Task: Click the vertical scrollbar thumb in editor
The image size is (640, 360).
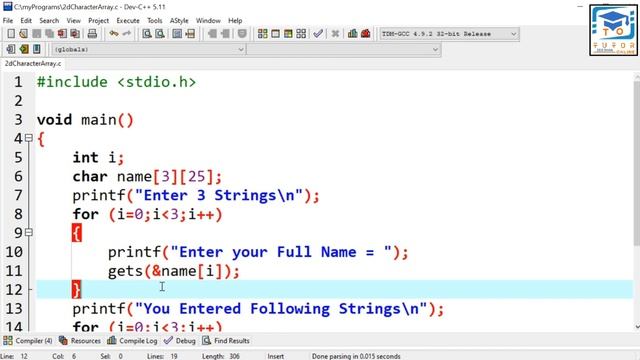Action: [637, 163]
